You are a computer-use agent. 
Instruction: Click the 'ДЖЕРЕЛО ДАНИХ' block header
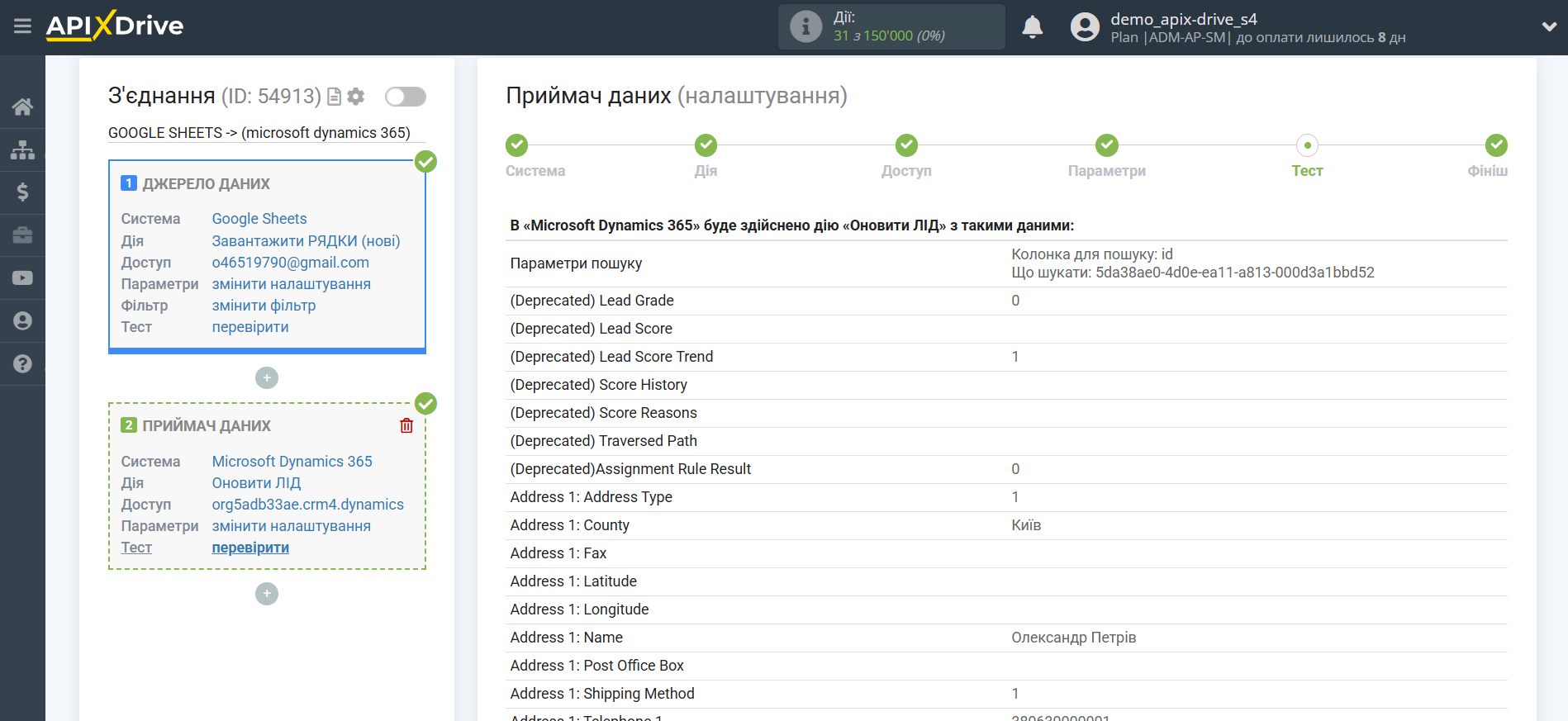[x=206, y=183]
